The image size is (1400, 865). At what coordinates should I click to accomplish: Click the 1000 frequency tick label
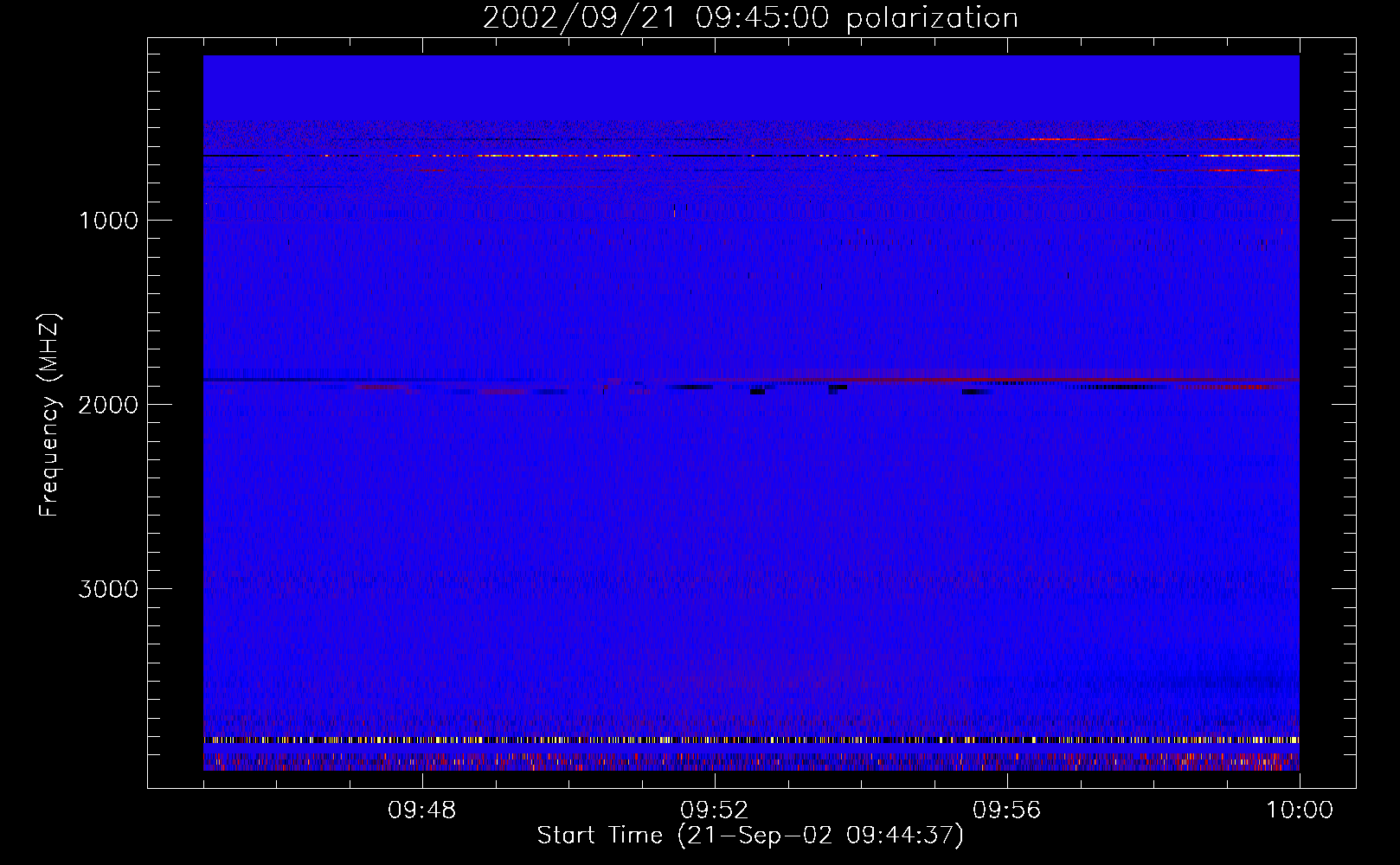(x=108, y=221)
